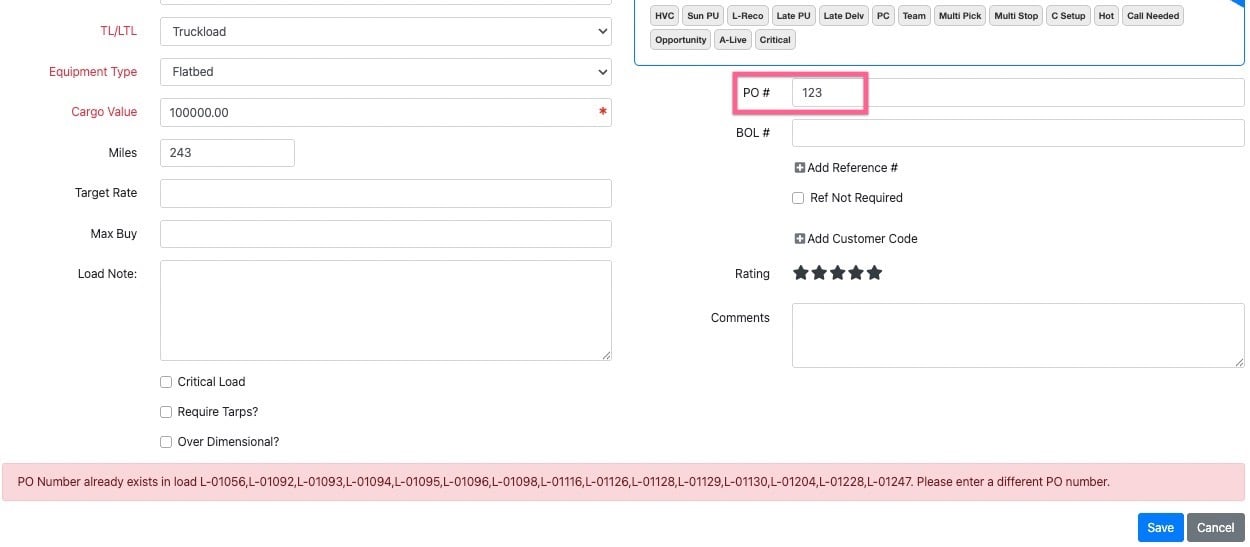Image resolution: width=1250 pixels, height=547 pixels.
Task: Select the Late Delv tag
Action: (844, 16)
